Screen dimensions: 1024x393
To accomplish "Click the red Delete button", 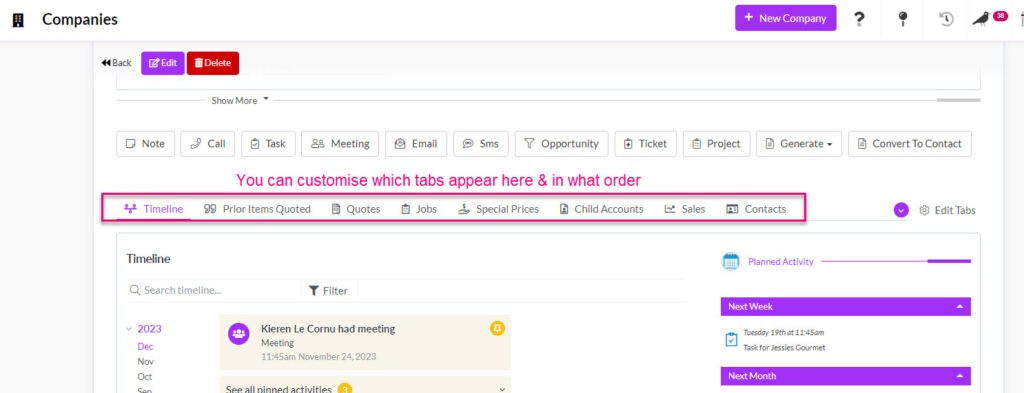I will pos(213,63).
